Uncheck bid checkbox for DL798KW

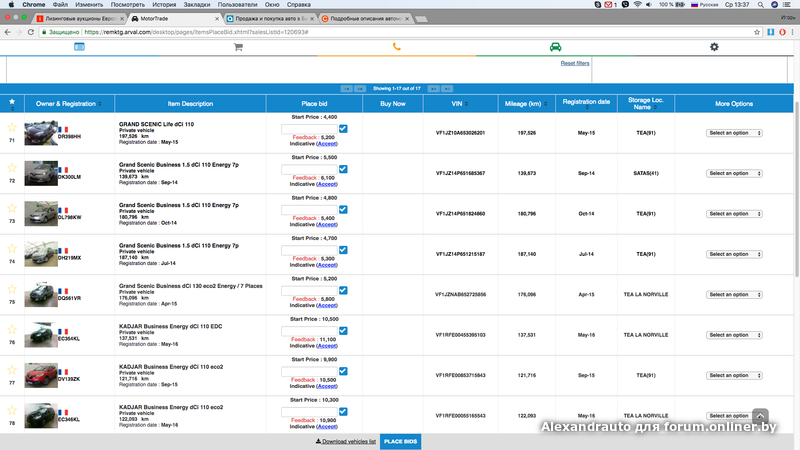pos(343,210)
